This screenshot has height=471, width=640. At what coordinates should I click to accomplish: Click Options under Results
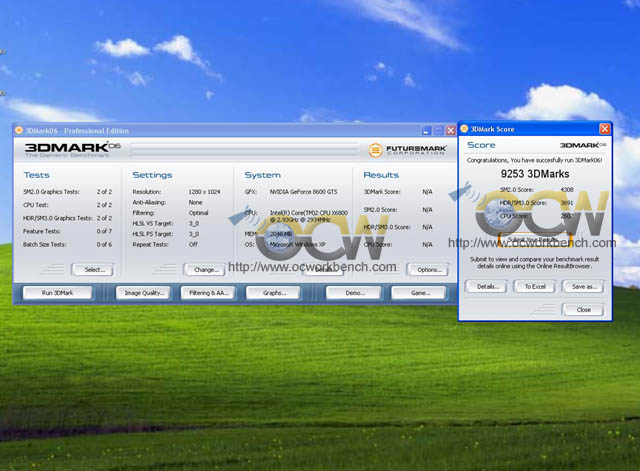(428, 270)
